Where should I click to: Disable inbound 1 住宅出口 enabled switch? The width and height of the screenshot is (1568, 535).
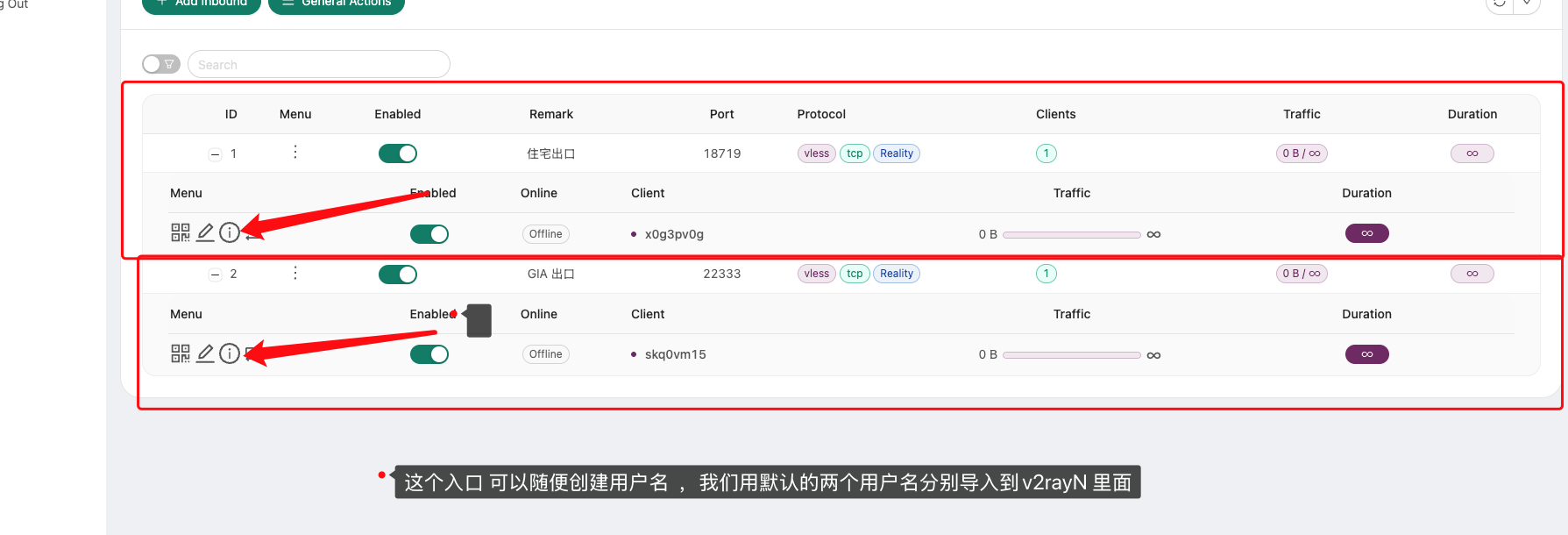coord(398,153)
